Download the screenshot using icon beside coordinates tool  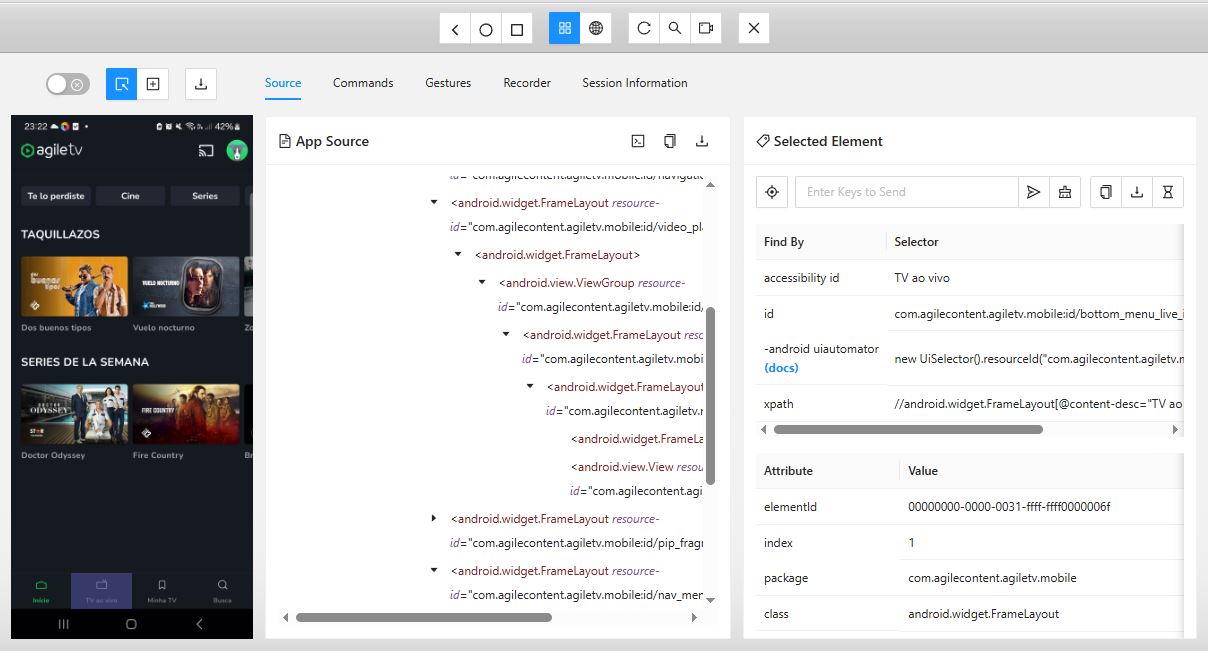(x=200, y=84)
